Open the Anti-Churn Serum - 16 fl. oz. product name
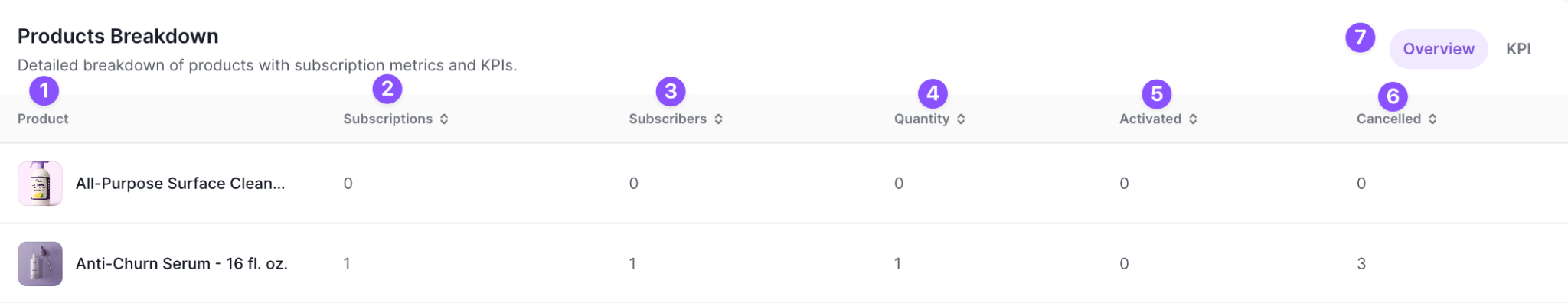Screen dimensions: 1568x303 (181, 264)
